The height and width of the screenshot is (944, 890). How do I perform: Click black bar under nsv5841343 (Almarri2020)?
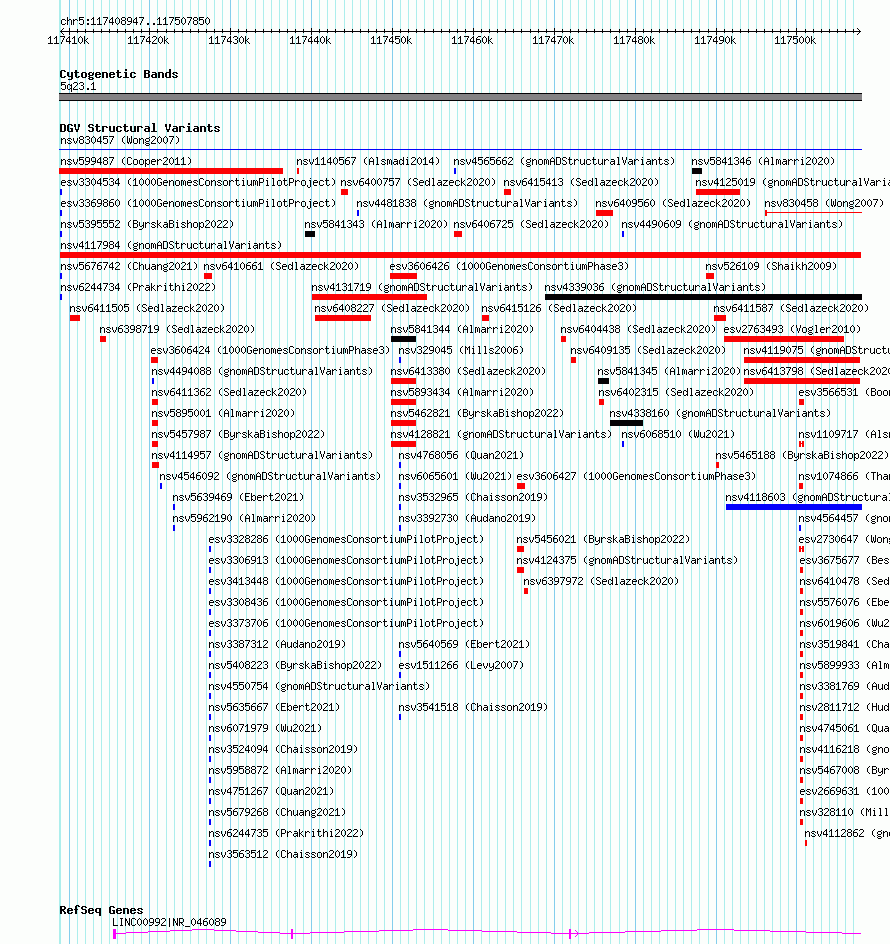point(310,234)
